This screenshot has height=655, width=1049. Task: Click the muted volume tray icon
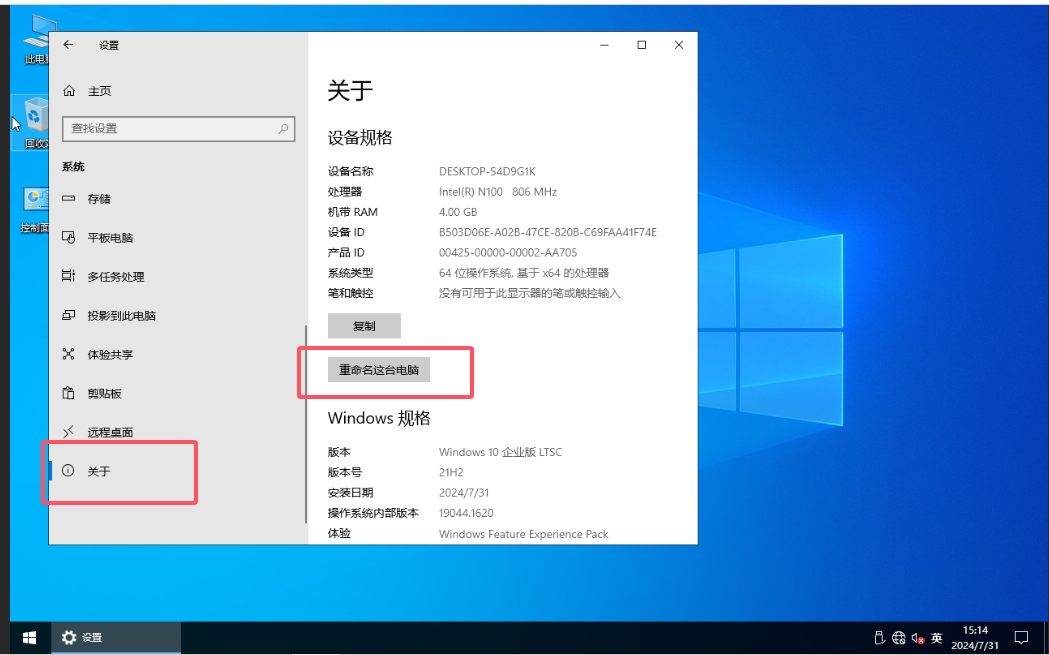pos(917,637)
